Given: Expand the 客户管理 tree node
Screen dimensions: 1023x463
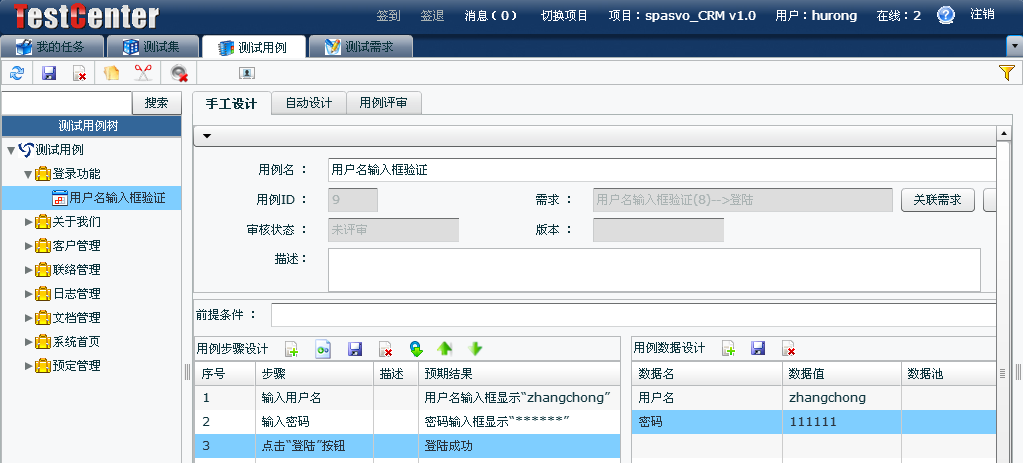Looking at the screenshot, I should tap(29, 246).
